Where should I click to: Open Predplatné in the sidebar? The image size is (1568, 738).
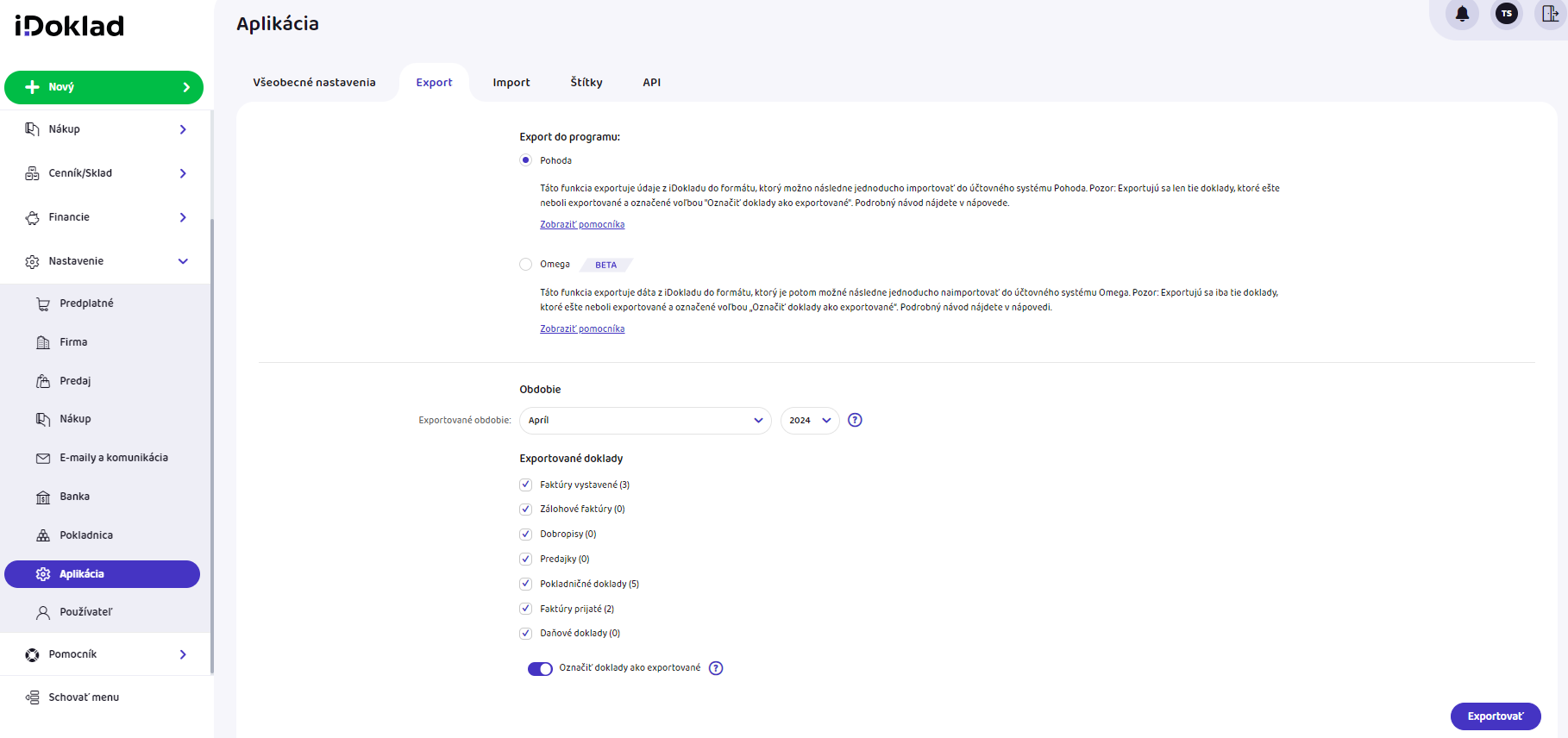(86, 303)
